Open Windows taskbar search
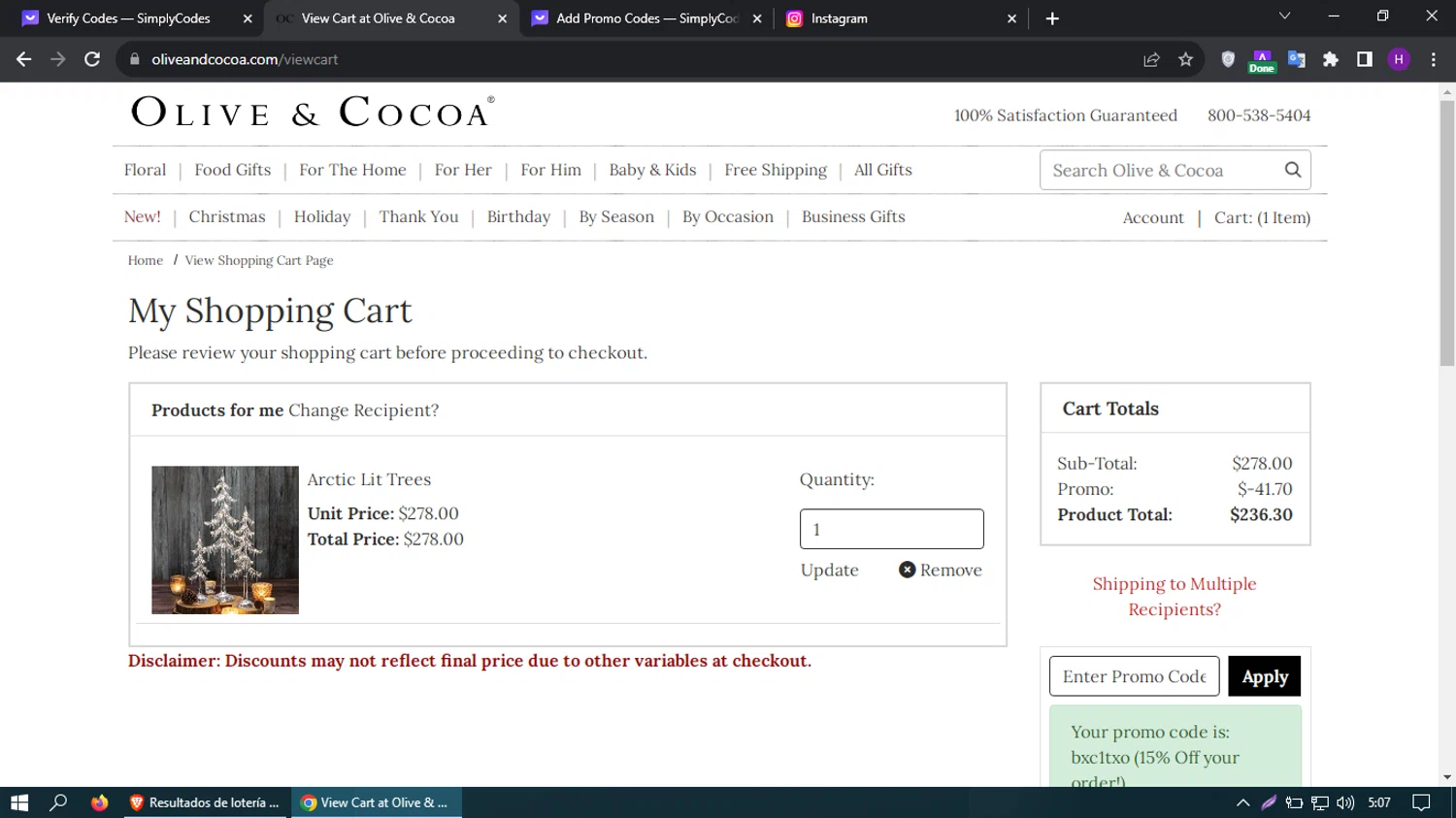The width and height of the screenshot is (1456, 818). point(58,802)
